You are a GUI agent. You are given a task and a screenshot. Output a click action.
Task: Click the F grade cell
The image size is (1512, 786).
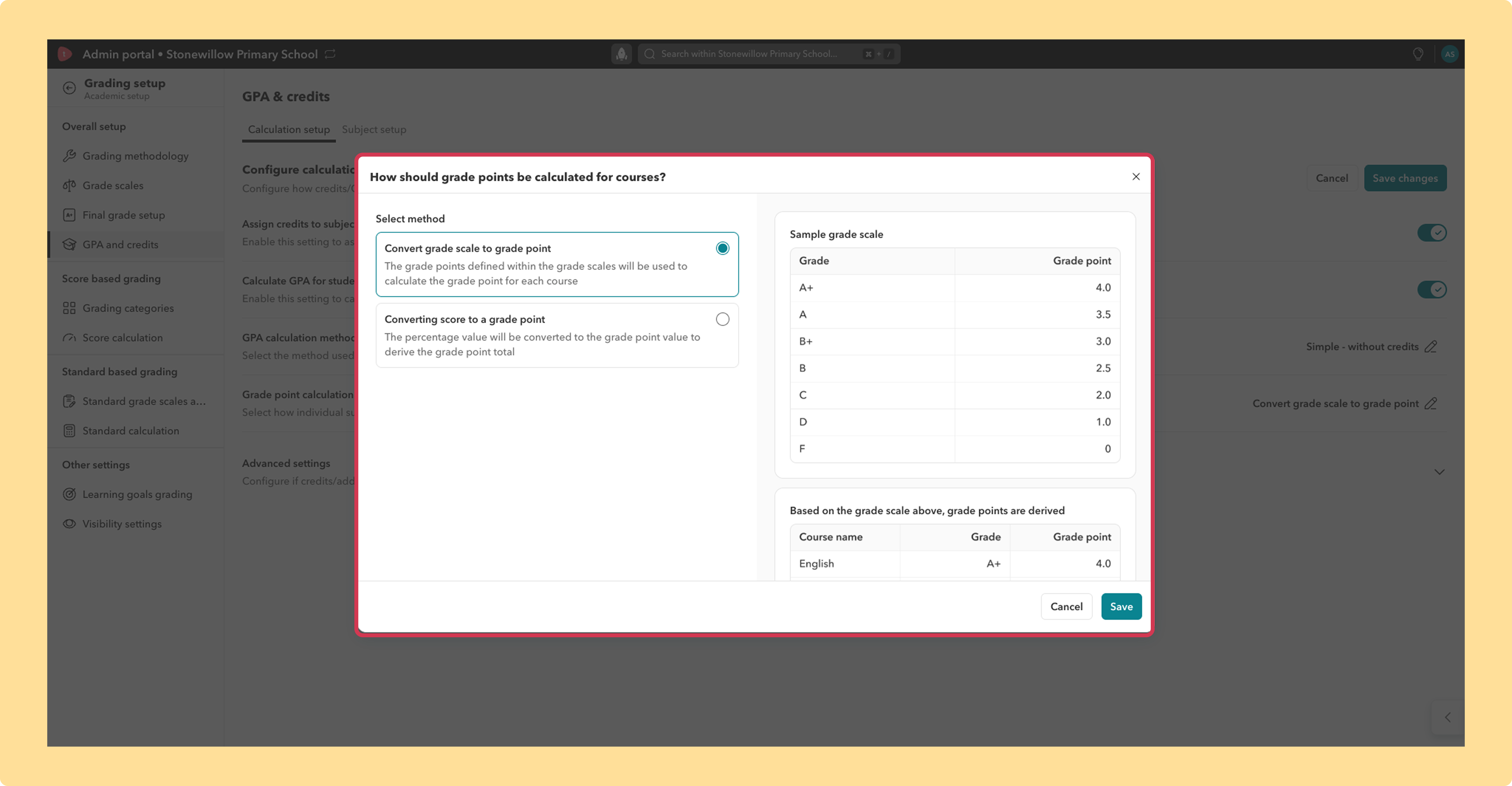[872, 449]
